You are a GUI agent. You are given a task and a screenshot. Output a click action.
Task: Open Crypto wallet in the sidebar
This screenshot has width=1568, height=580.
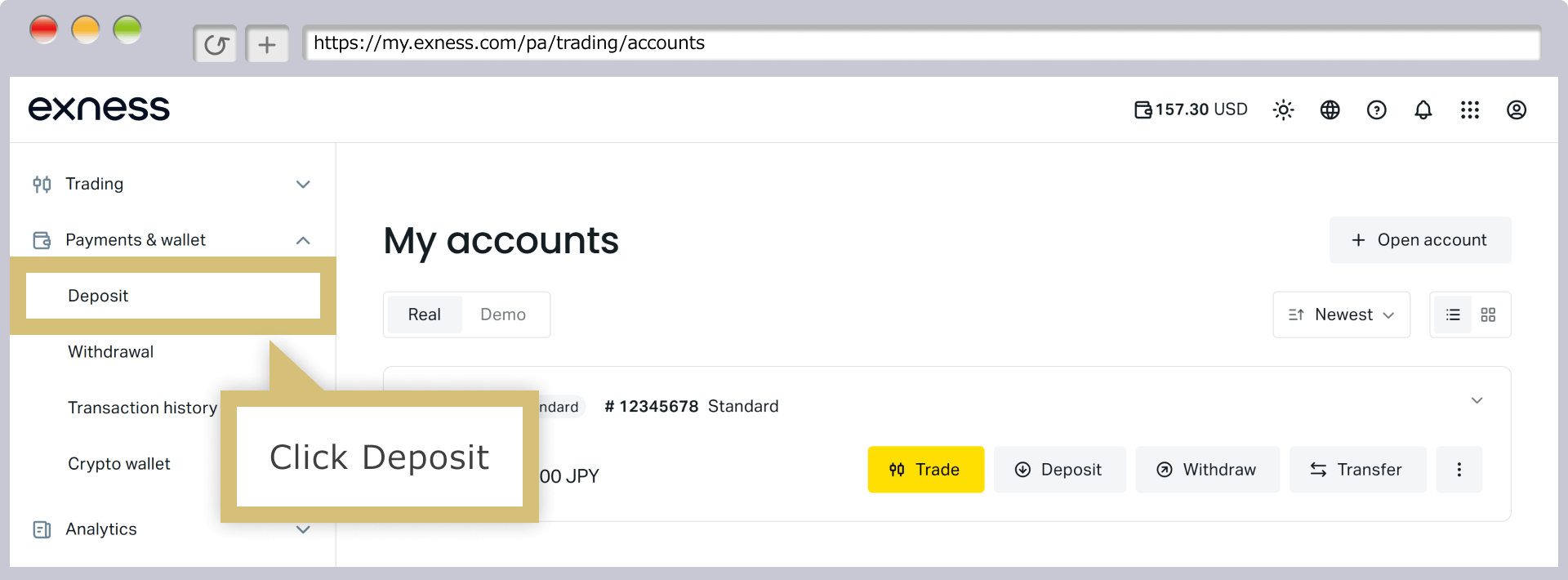[119, 464]
